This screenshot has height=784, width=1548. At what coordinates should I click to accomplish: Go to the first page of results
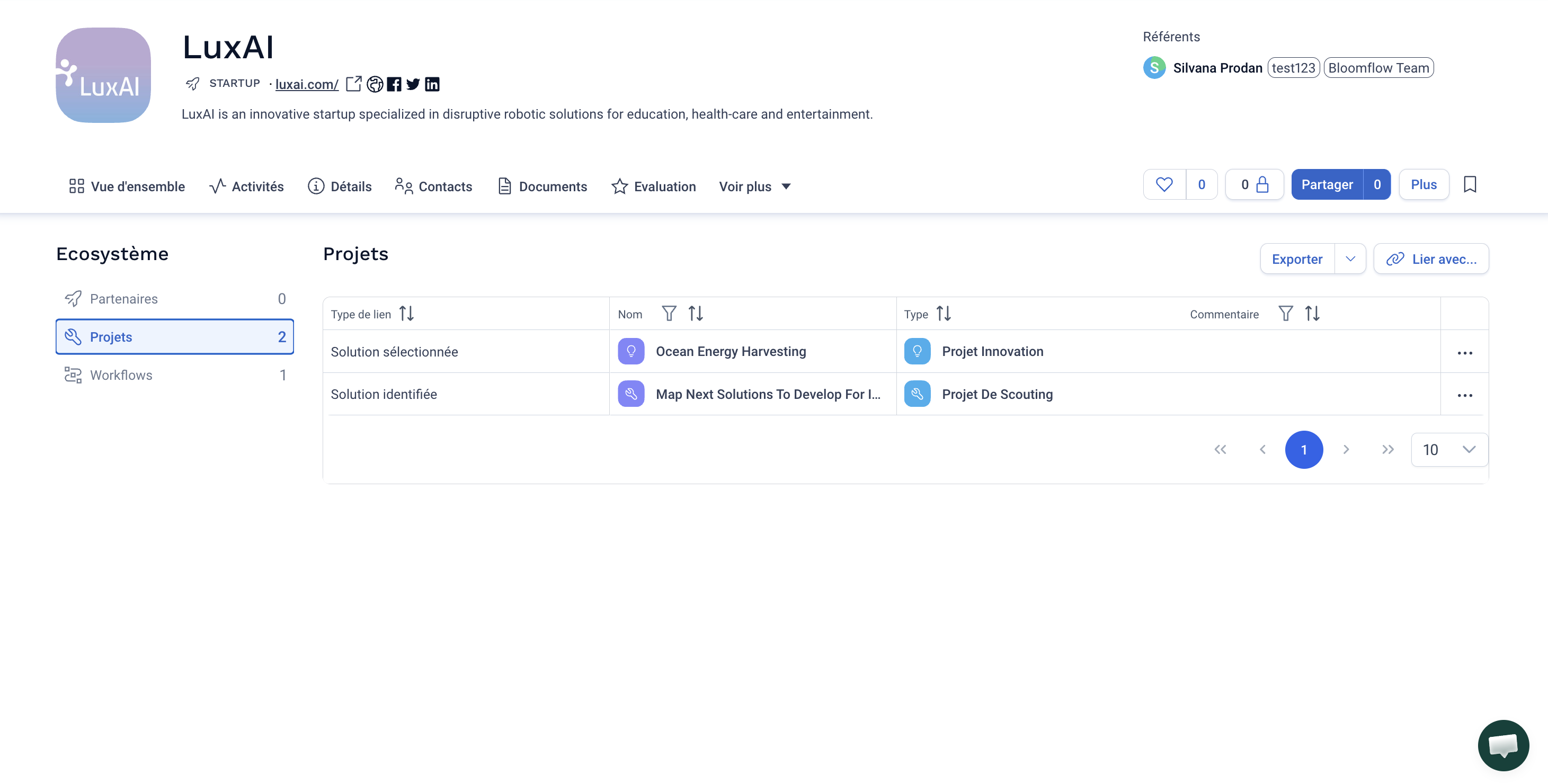(x=1220, y=449)
